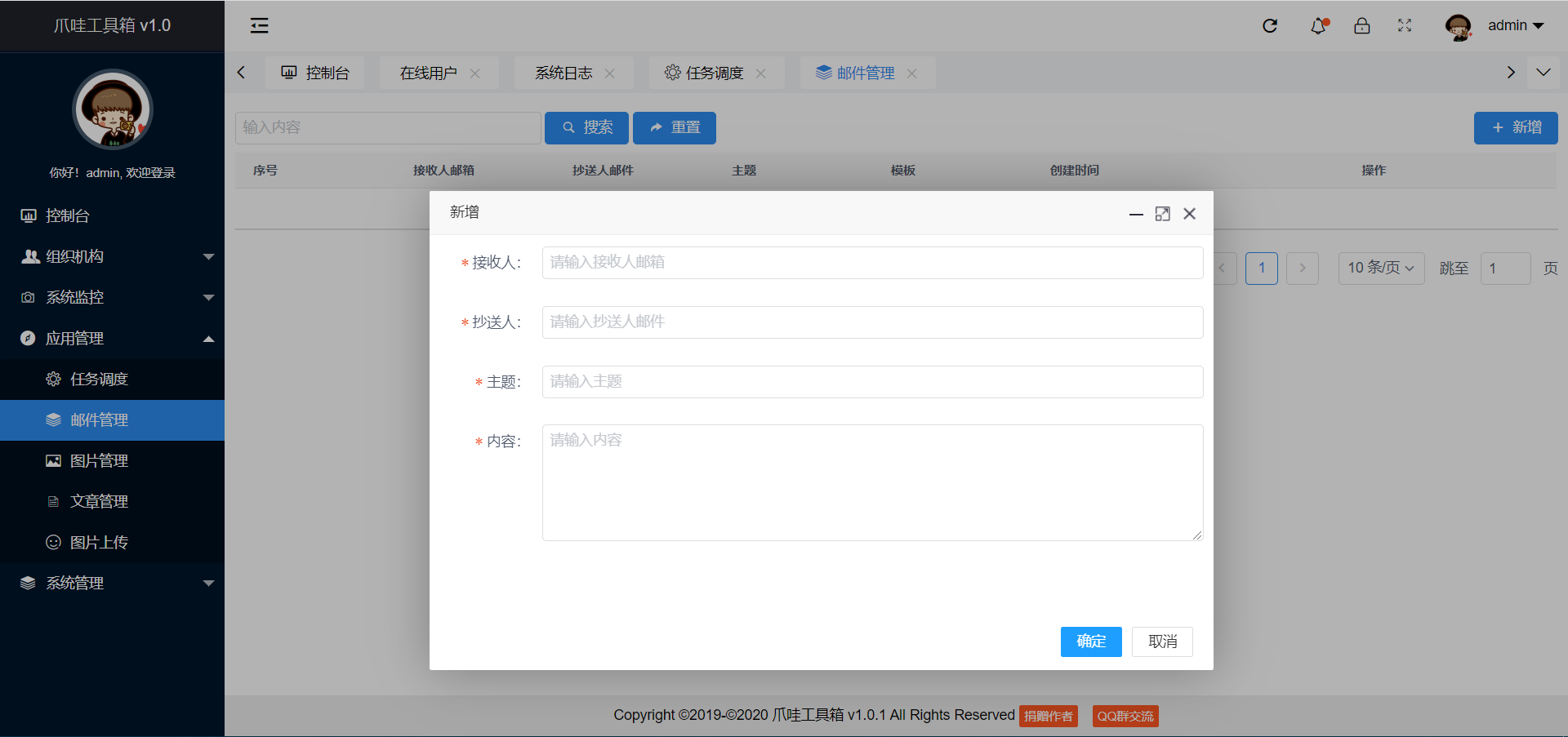
Task: Open the 10 条/页 page size dropdown
Action: 1381,269
